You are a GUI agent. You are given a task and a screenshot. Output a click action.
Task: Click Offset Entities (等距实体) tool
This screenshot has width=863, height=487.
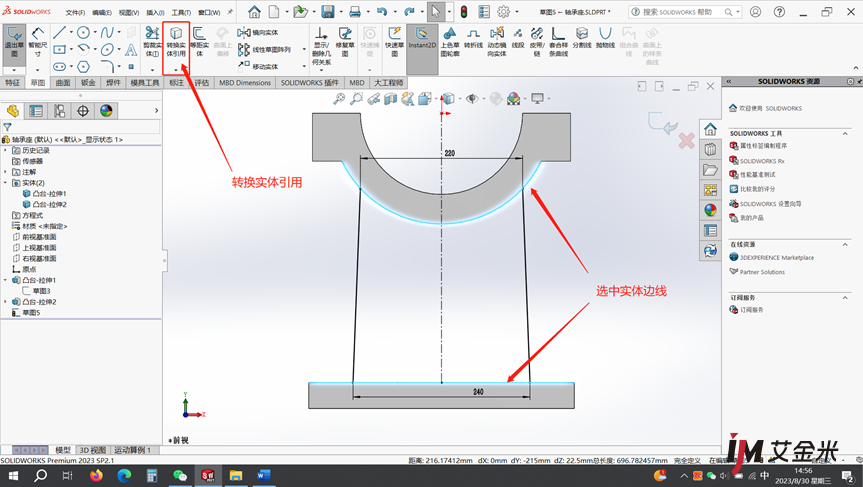pos(199,43)
